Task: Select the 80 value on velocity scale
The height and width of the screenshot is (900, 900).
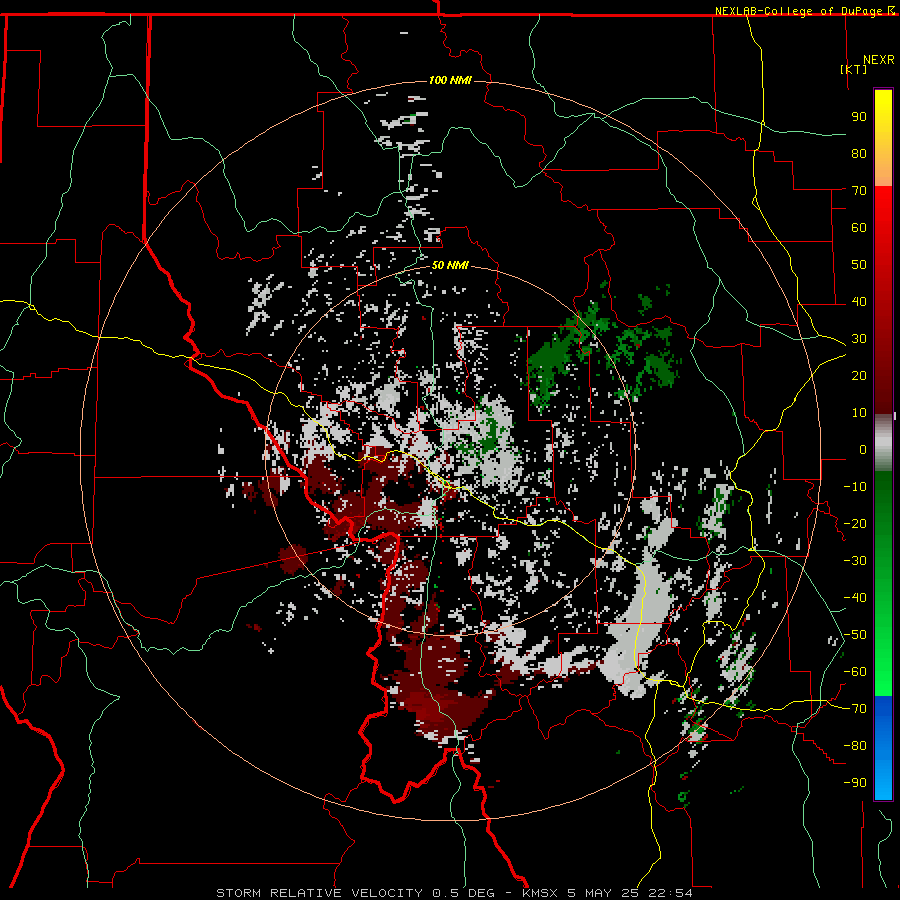Action: [x=859, y=154]
